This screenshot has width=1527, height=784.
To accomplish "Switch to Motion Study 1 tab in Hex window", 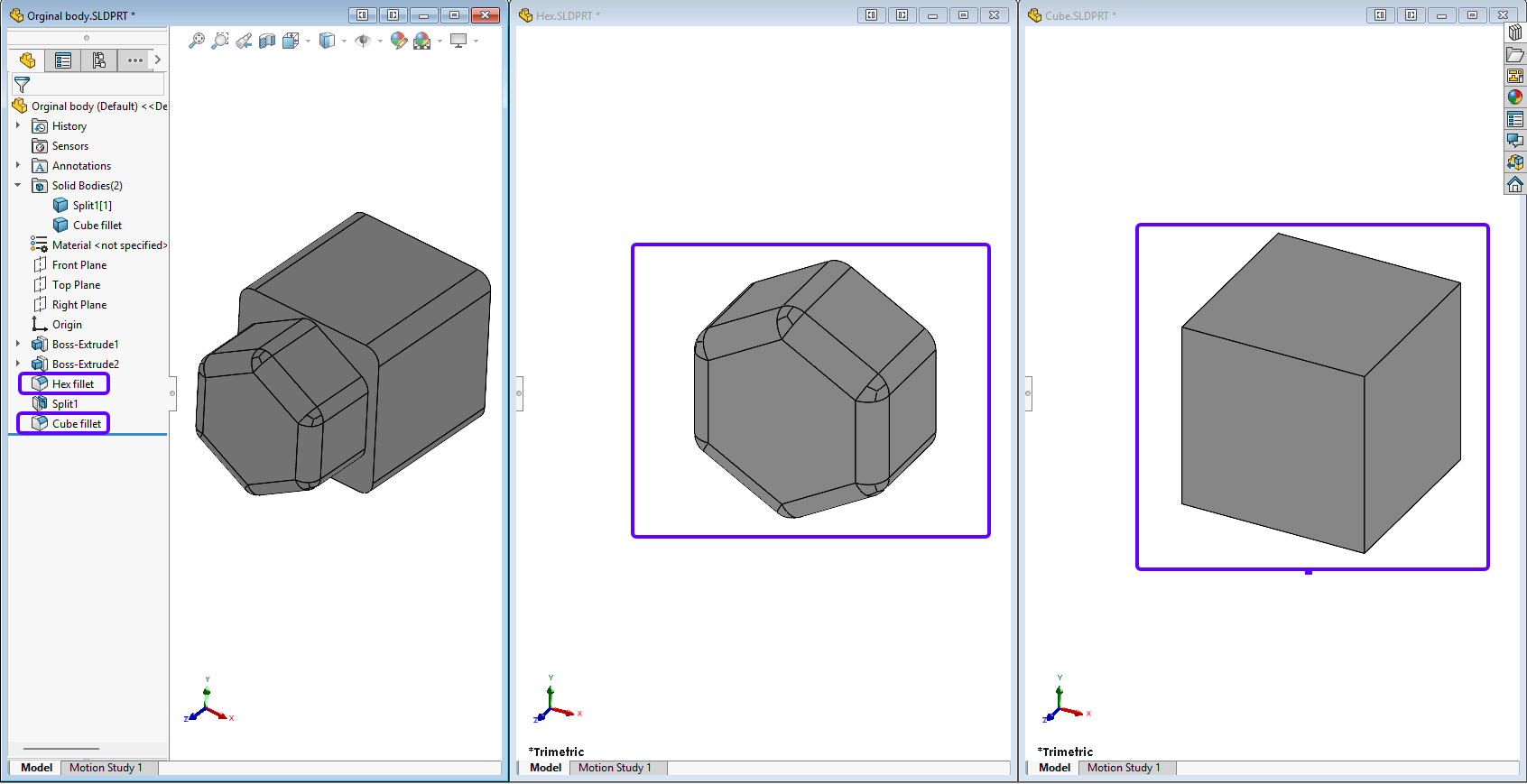I will [x=615, y=768].
